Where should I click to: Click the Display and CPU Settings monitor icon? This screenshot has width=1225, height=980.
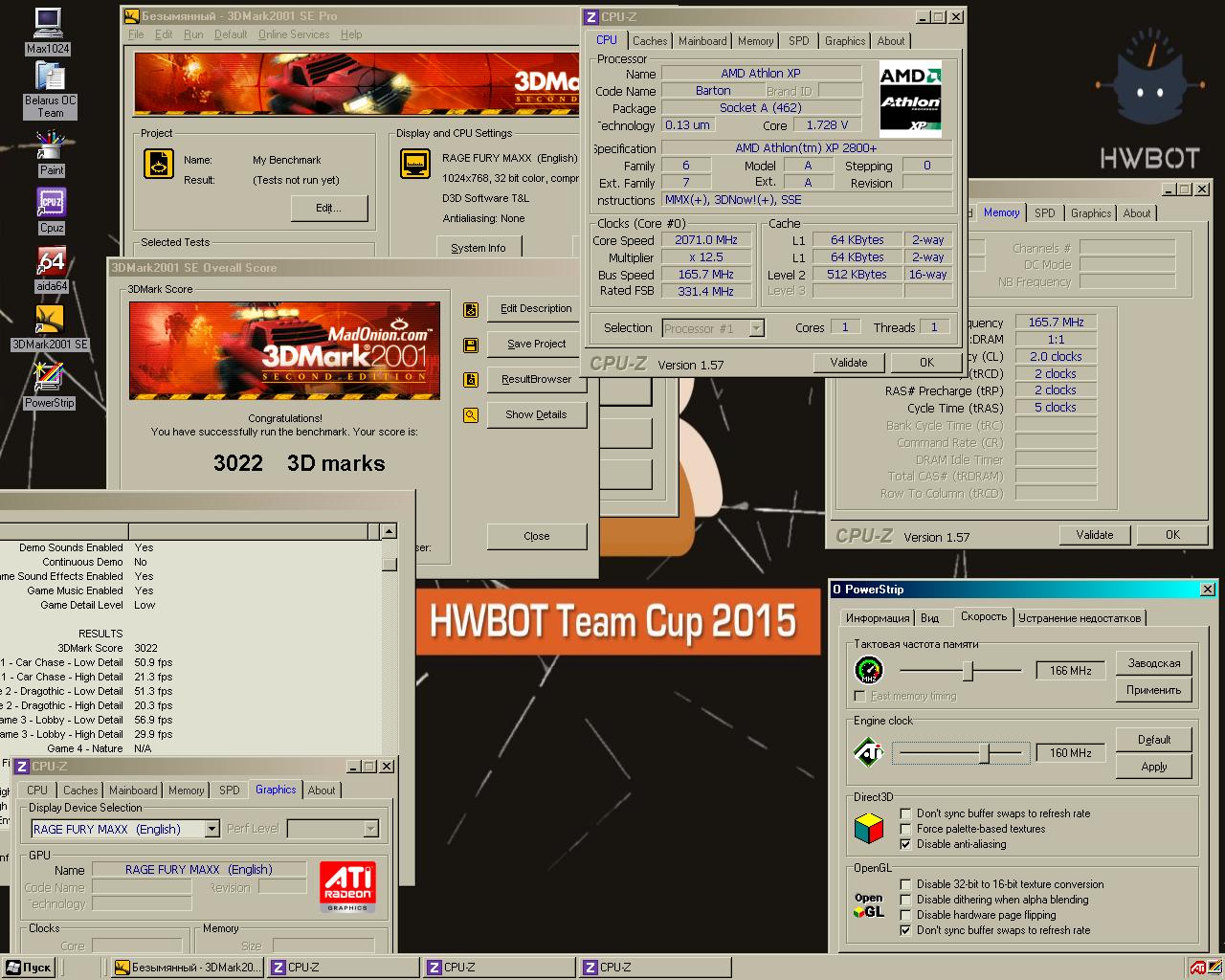coord(415,164)
